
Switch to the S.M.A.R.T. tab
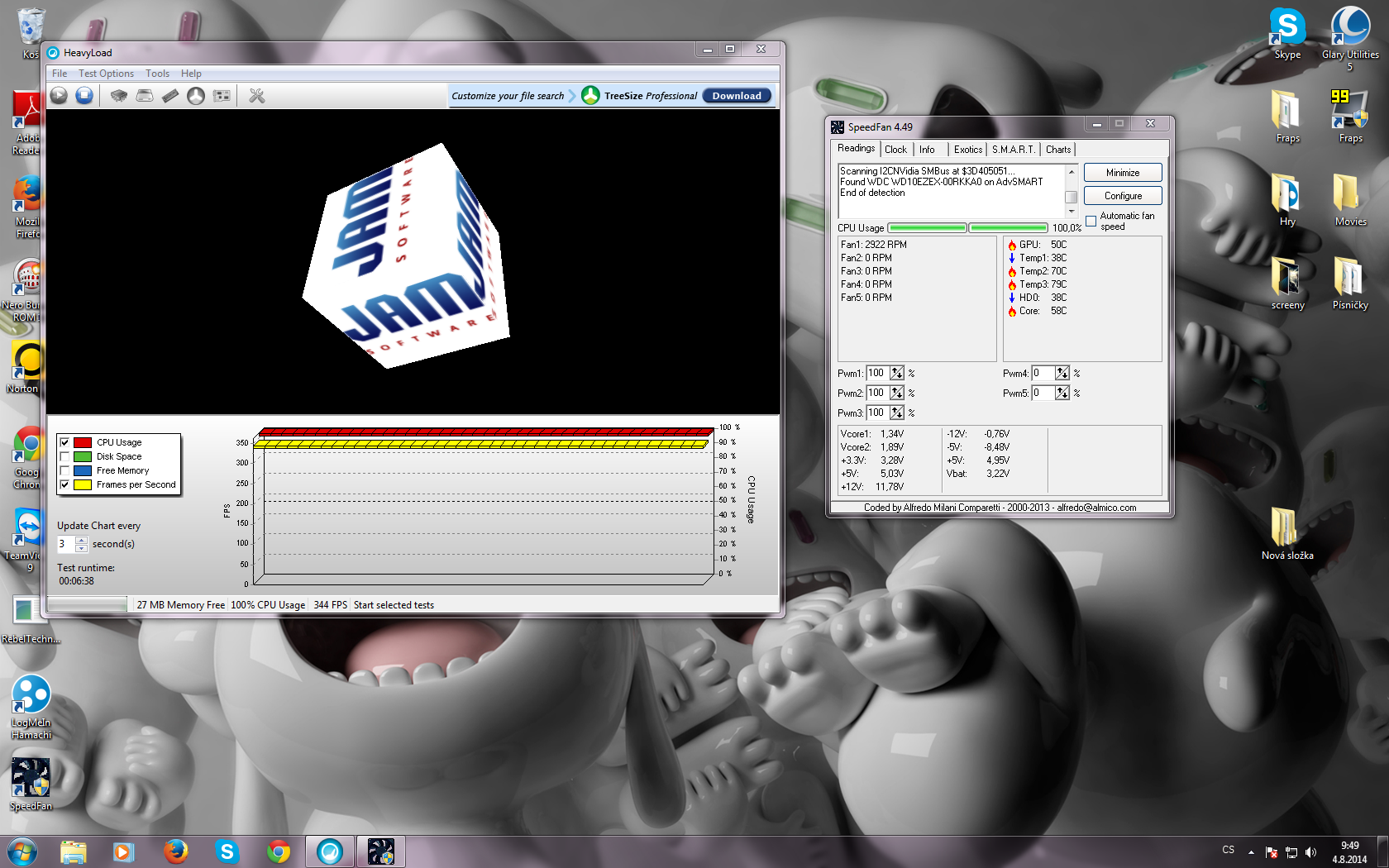click(1013, 150)
